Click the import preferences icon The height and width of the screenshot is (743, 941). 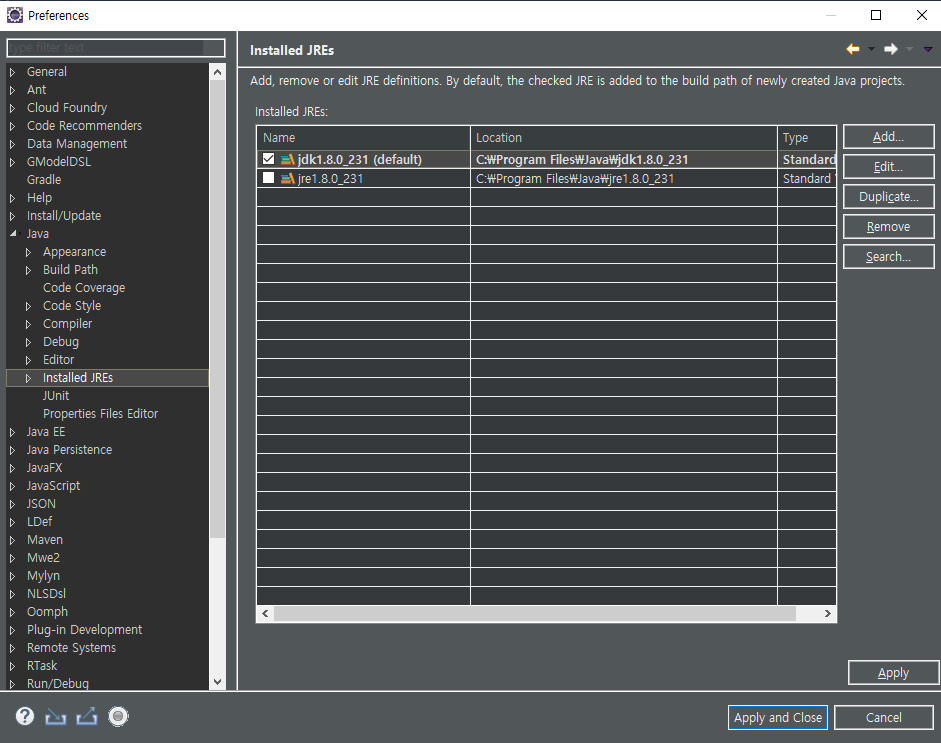(x=56, y=716)
